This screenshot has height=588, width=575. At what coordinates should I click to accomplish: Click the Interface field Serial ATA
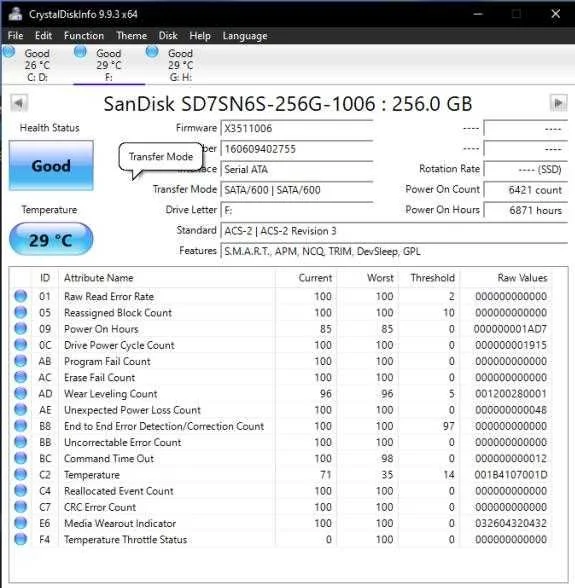pyautogui.click(x=297, y=170)
